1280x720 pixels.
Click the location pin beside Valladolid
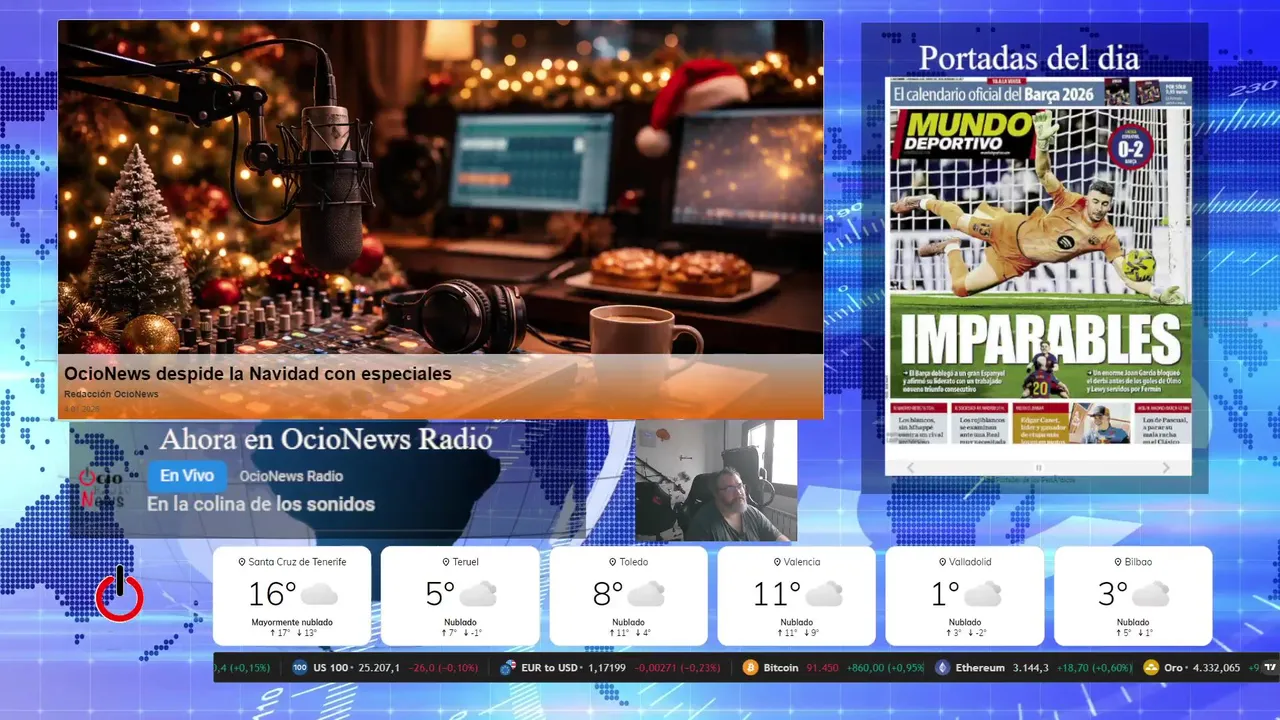tap(942, 562)
